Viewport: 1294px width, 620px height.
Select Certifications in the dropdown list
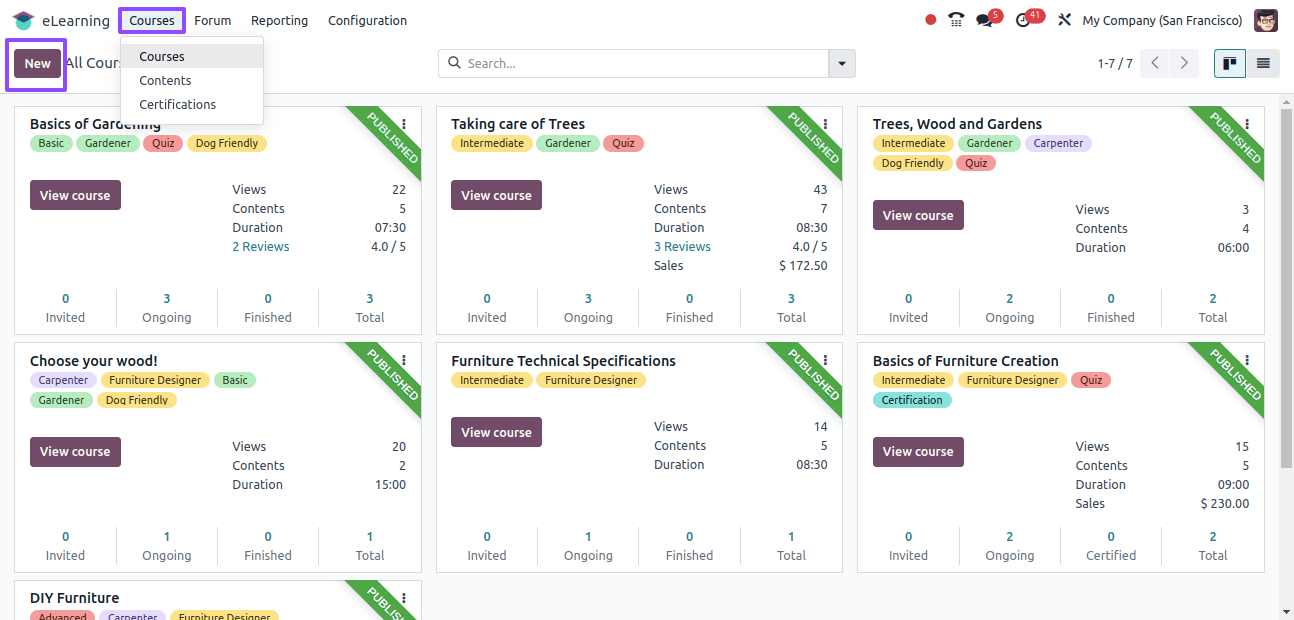pos(192,105)
